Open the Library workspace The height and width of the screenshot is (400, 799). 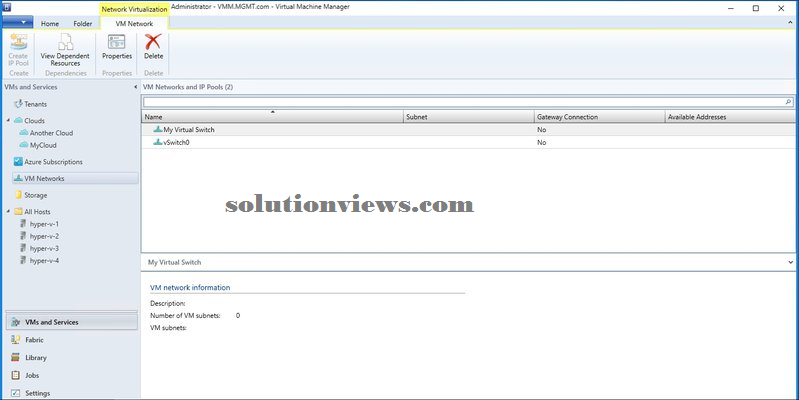[72, 358]
